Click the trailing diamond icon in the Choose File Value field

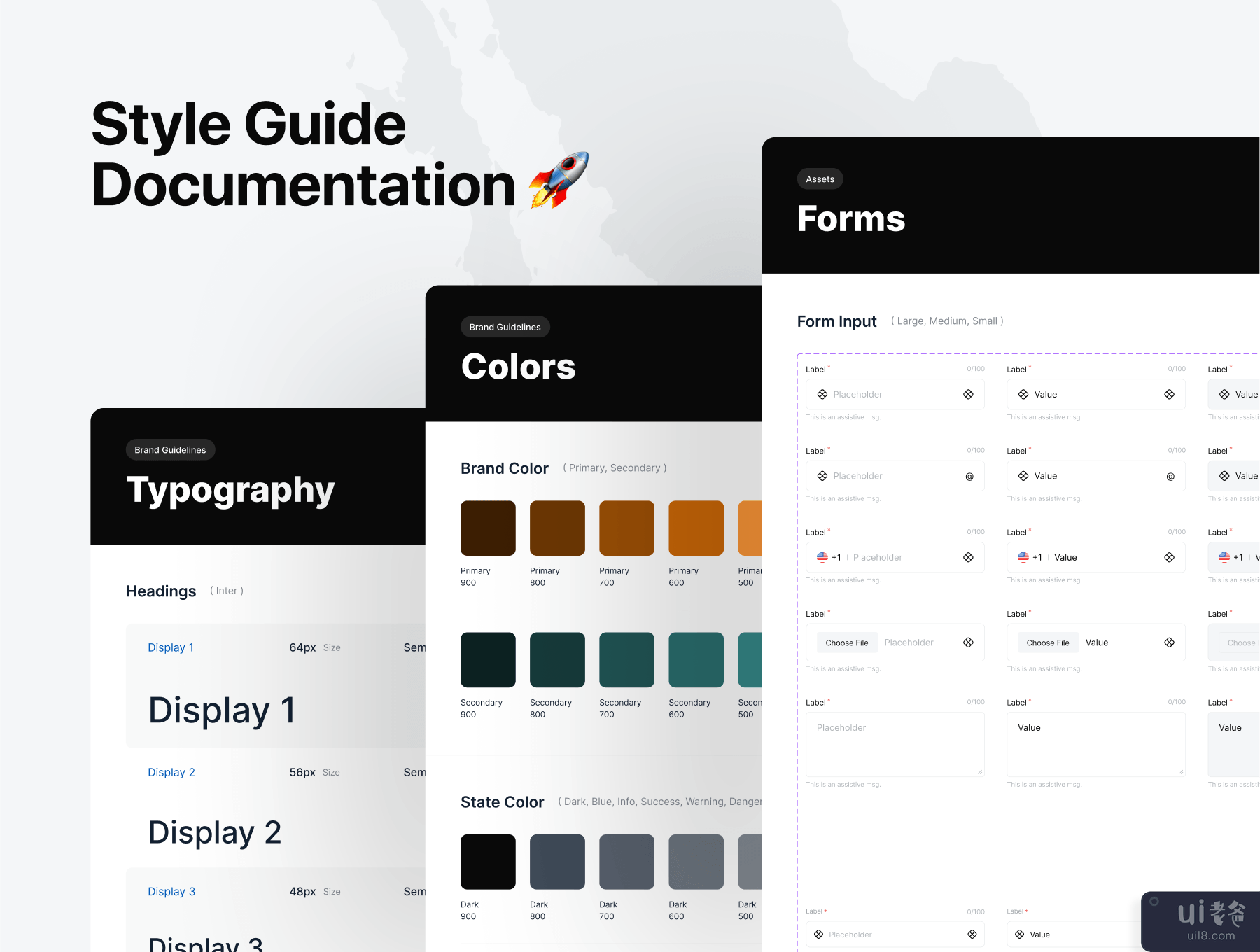click(x=1169, y=643)
